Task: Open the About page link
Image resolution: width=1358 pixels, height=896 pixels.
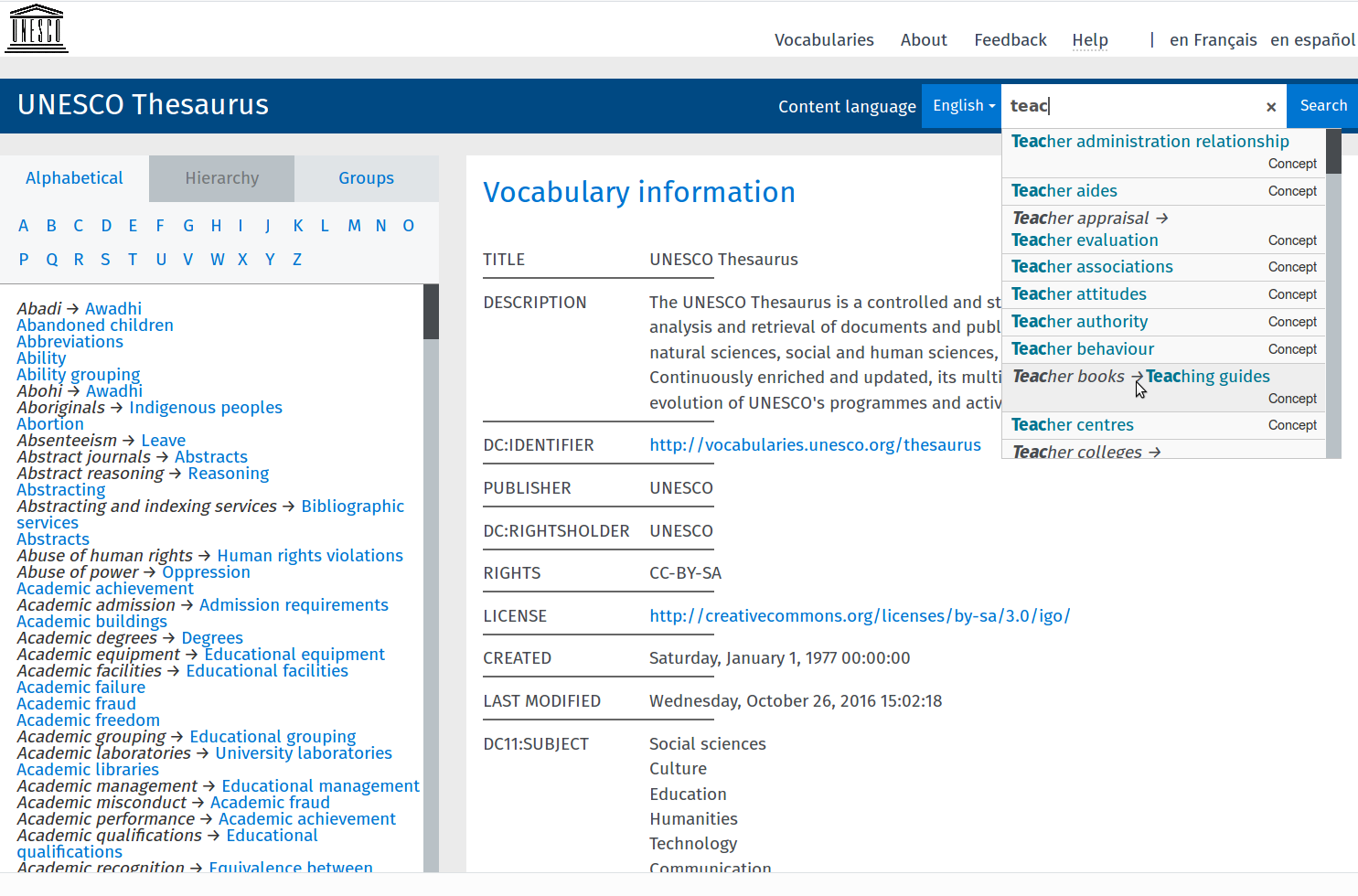Action: click(924, 40)
